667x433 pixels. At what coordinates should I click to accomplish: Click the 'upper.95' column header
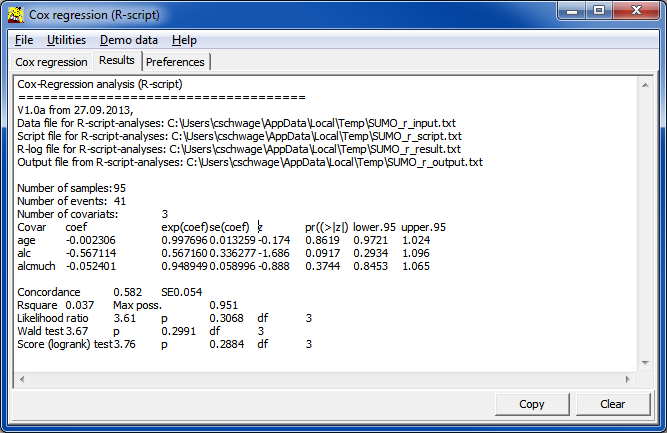(424, 228)
